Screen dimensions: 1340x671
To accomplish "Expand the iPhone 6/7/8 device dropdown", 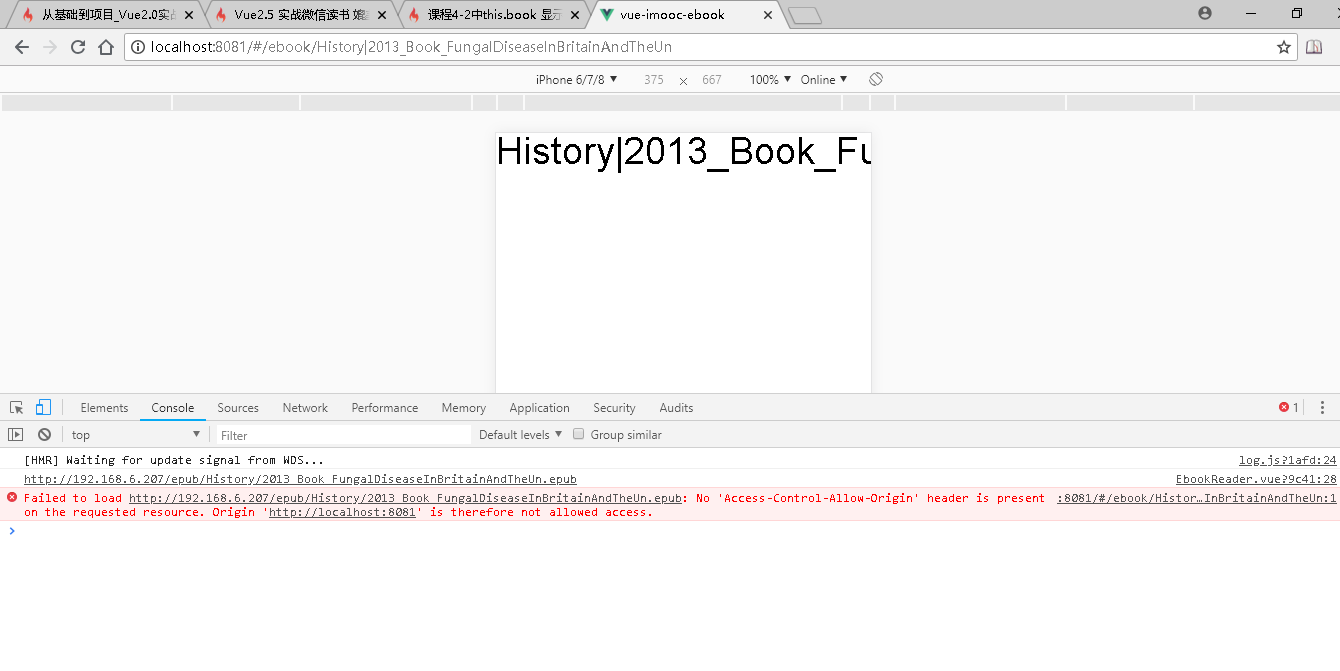I will tap(577, 79).
